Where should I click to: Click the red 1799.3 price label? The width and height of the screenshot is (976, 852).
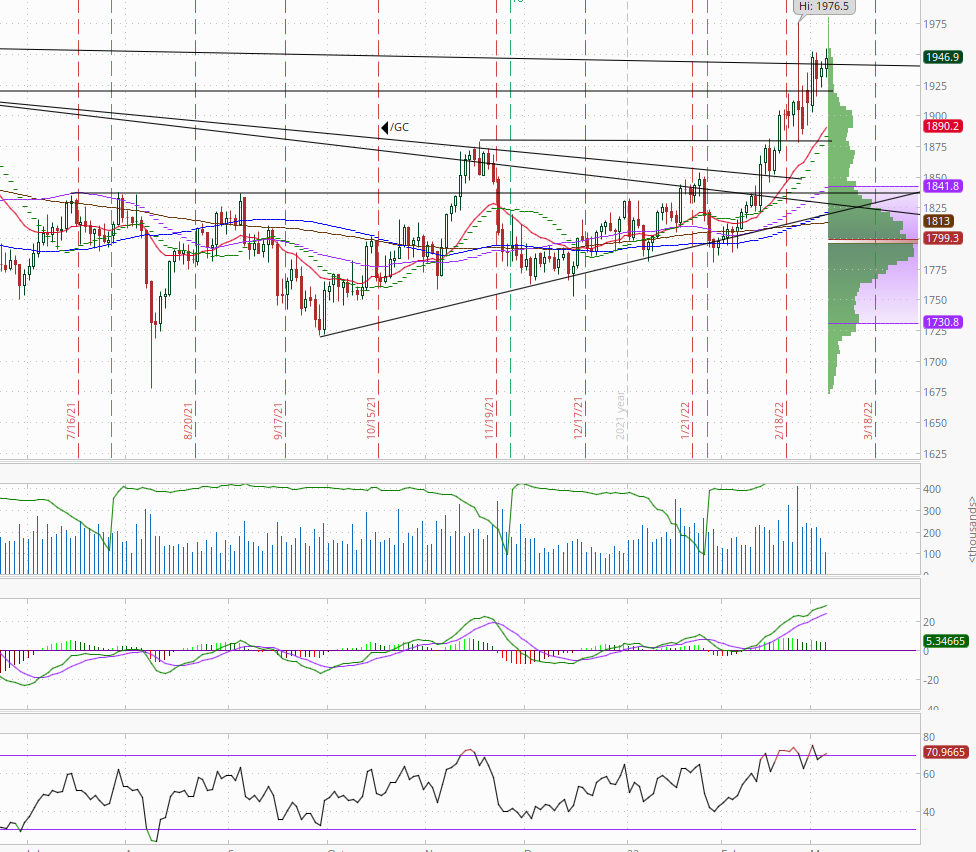942,238
